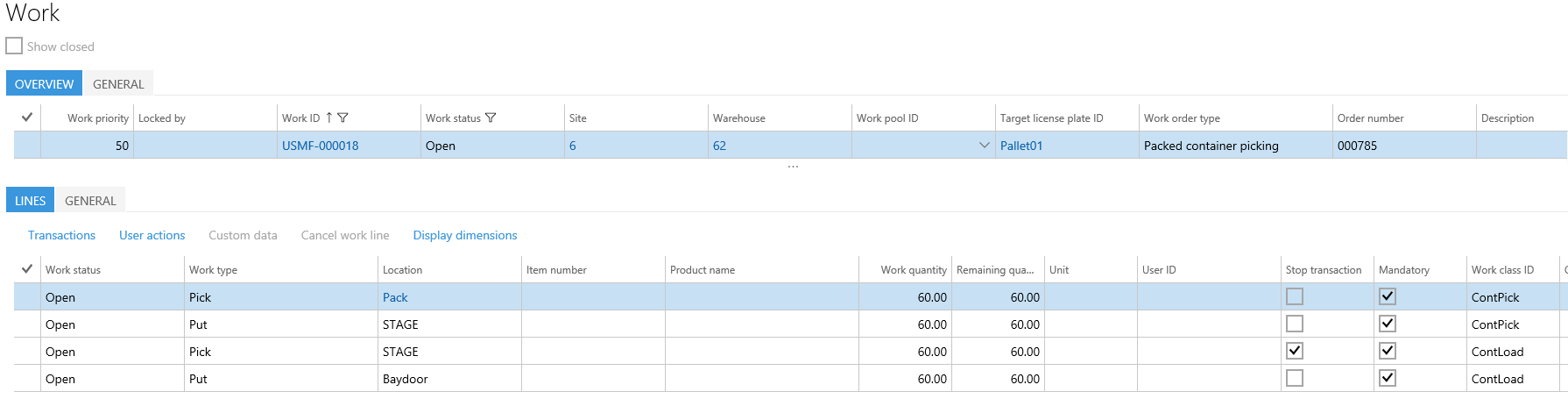Click the Order number cell 000785
The height and width of the screenshot is (399, 1568).
coord(1357,146)
